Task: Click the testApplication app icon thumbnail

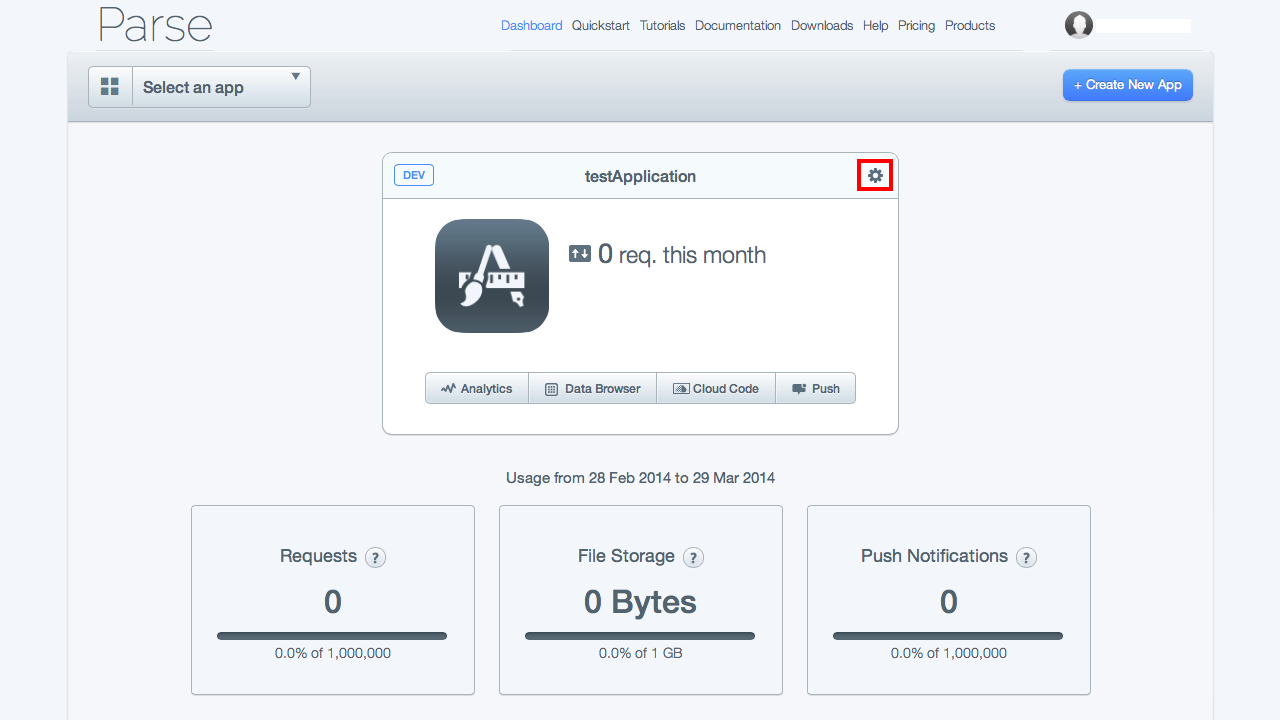Action: point(492,276)
